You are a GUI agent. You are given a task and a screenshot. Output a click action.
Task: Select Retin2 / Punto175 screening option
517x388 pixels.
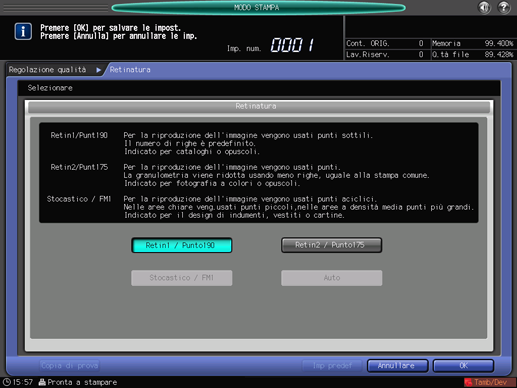pos(332,245)
